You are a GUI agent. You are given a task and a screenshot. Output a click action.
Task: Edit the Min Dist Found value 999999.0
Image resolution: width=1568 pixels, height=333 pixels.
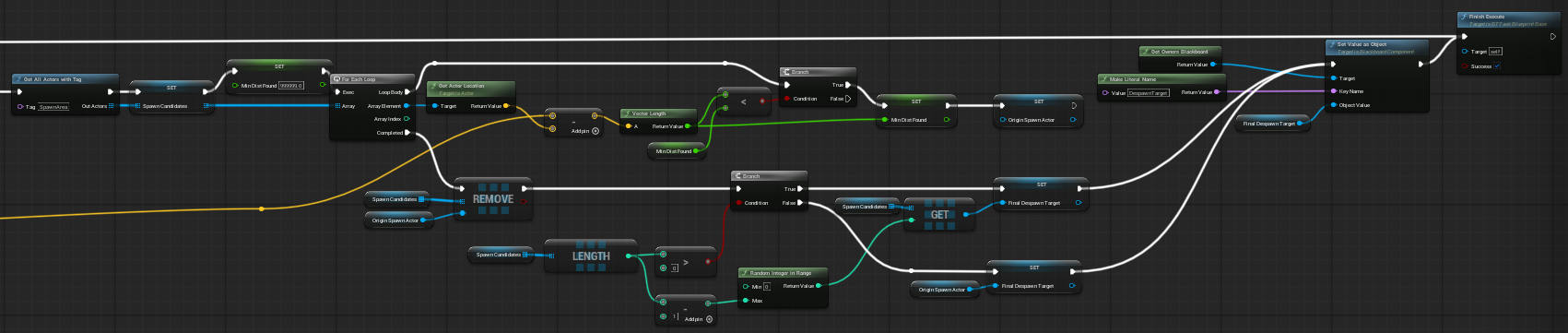291,86
